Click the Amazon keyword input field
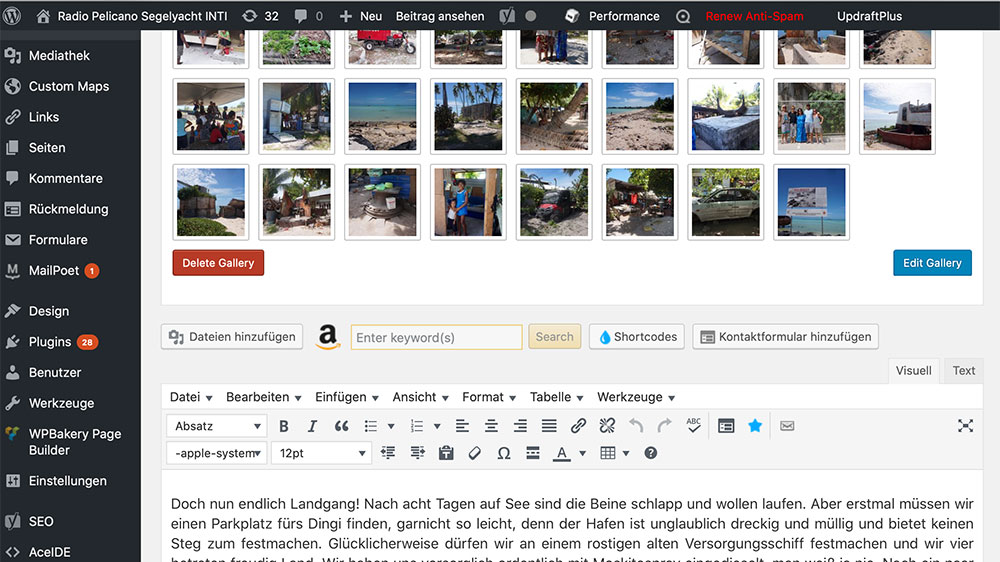Image resolution: width=1000 pixels, height=562 pixels. click(x=436, y=337)
